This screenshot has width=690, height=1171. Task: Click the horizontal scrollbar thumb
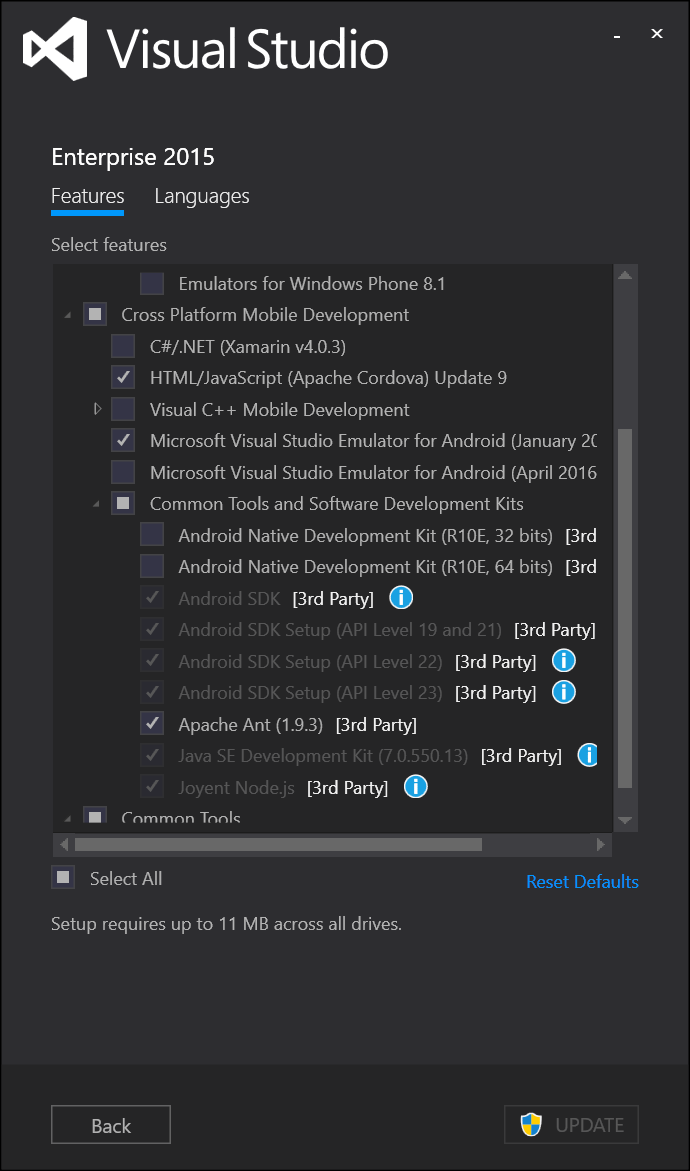tap(278, 844)
